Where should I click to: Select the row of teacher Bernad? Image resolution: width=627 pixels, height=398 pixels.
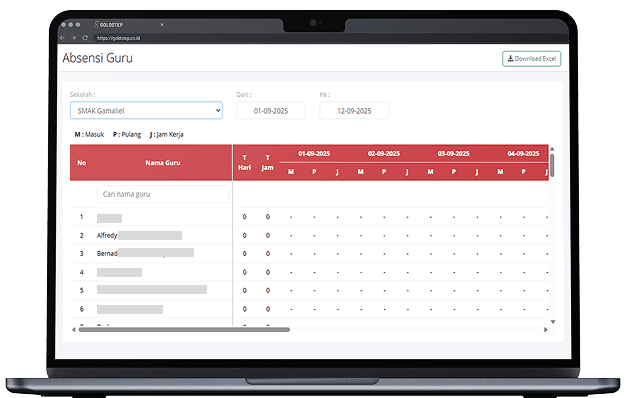coord(309,254)
